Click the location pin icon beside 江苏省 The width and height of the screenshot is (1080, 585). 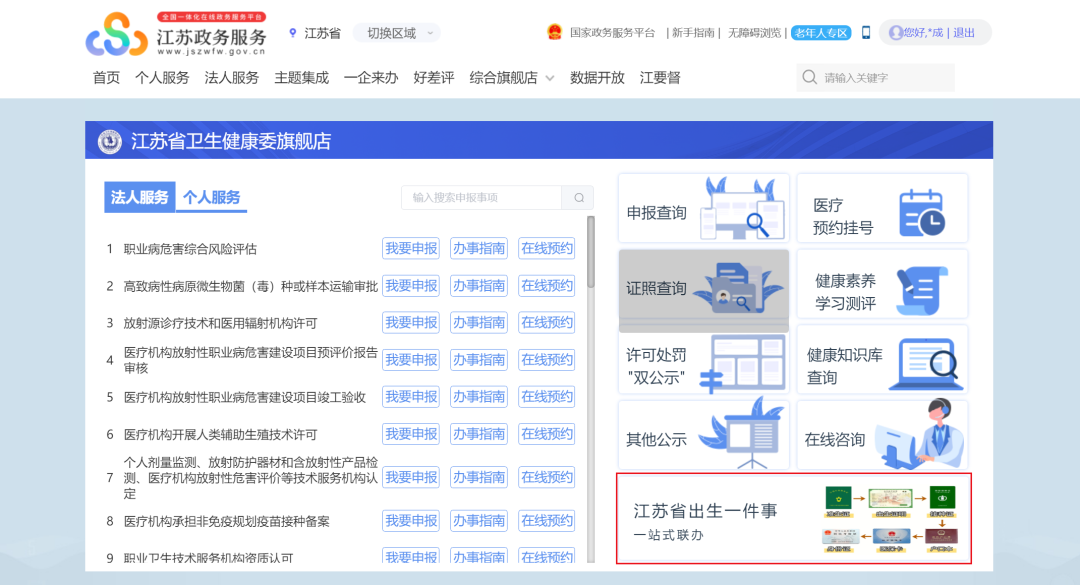tap(293, 33)
